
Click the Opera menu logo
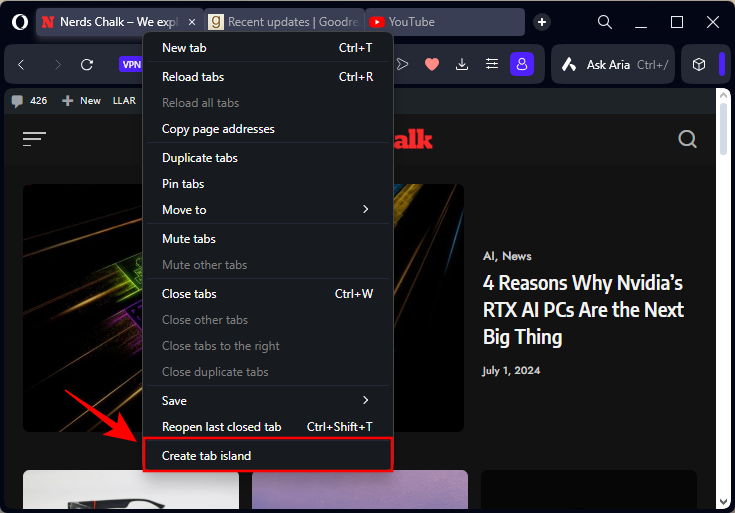coord(19,22)
